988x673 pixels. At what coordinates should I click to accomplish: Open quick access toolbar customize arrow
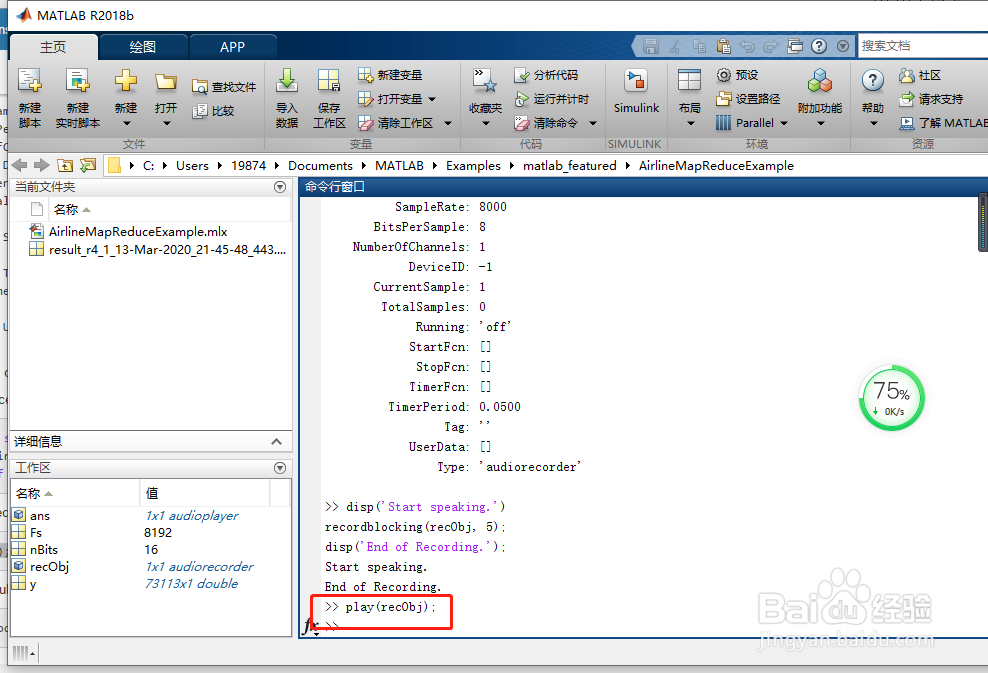click(x=843, y=46)
